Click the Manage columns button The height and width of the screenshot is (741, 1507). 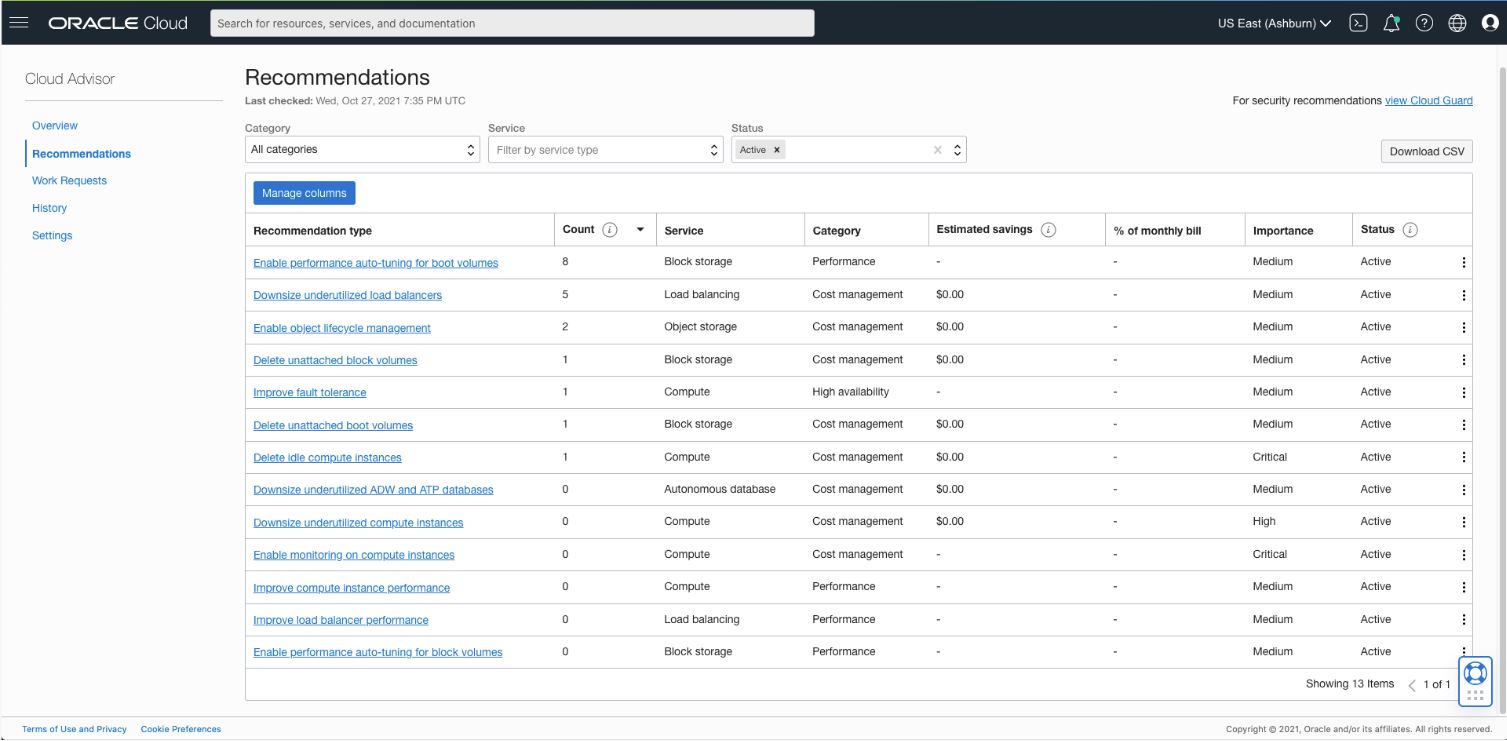[x=302, y=193]
